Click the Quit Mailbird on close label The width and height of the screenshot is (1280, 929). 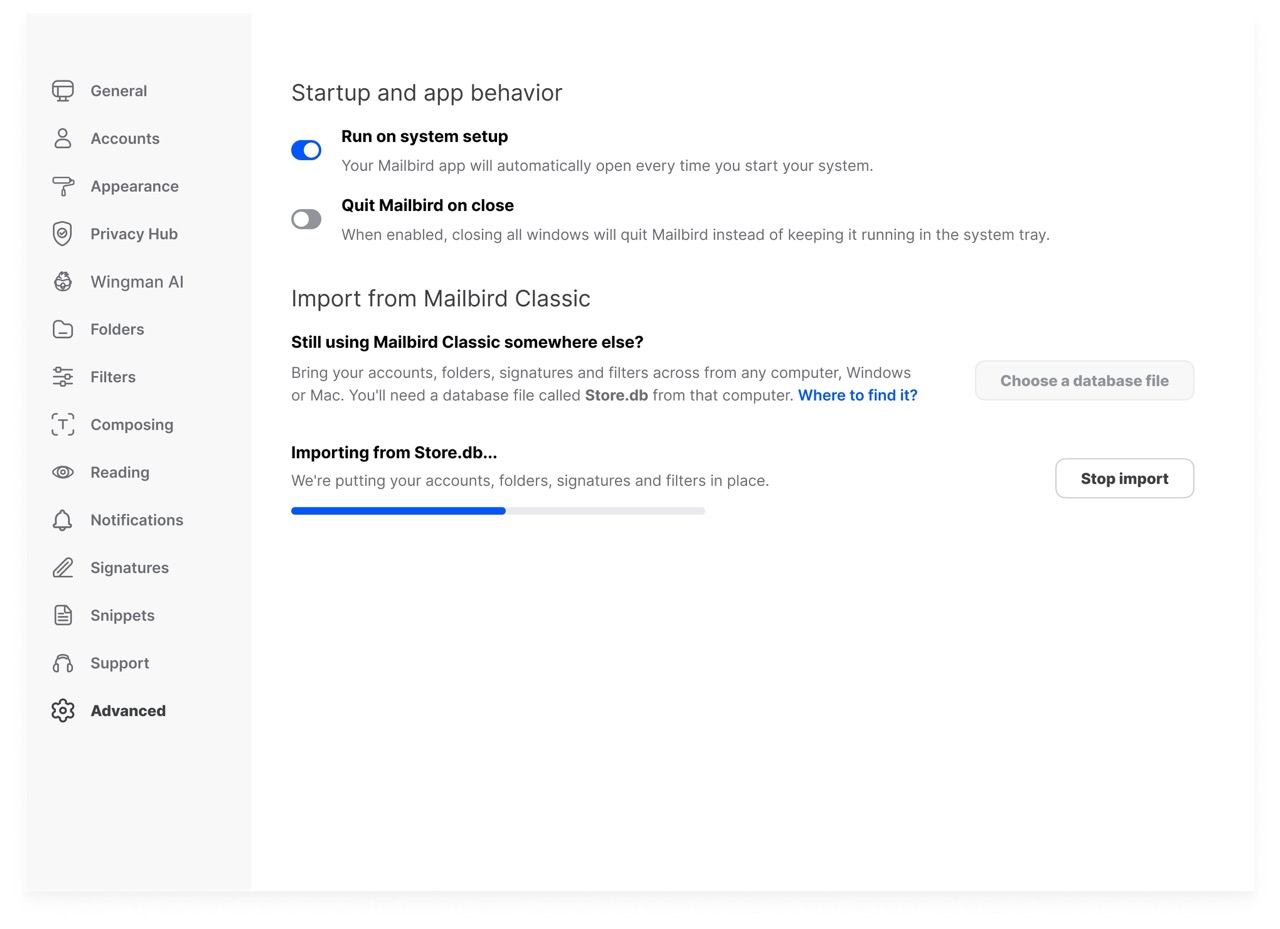(x=428, y=205)
